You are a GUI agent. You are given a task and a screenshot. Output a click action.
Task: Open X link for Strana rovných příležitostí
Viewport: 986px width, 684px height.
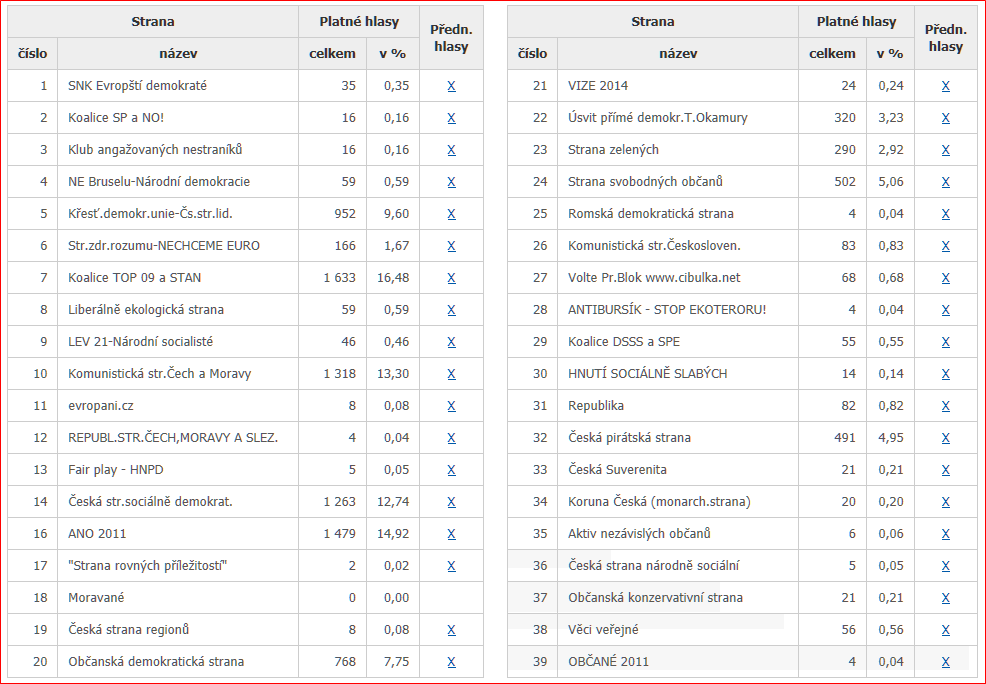click(x=451, y=567)
